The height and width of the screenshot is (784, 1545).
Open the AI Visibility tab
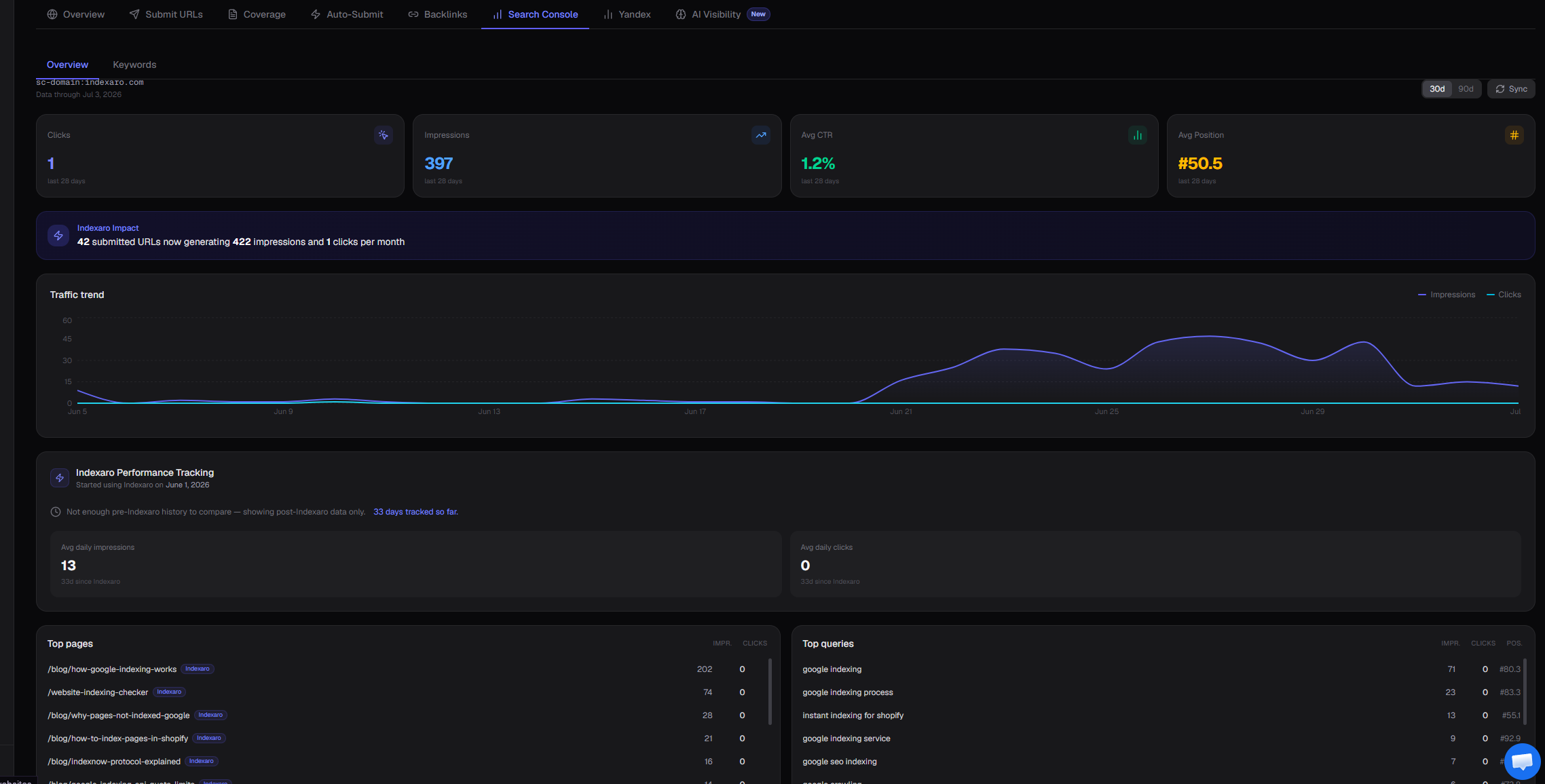pos(723,14)
